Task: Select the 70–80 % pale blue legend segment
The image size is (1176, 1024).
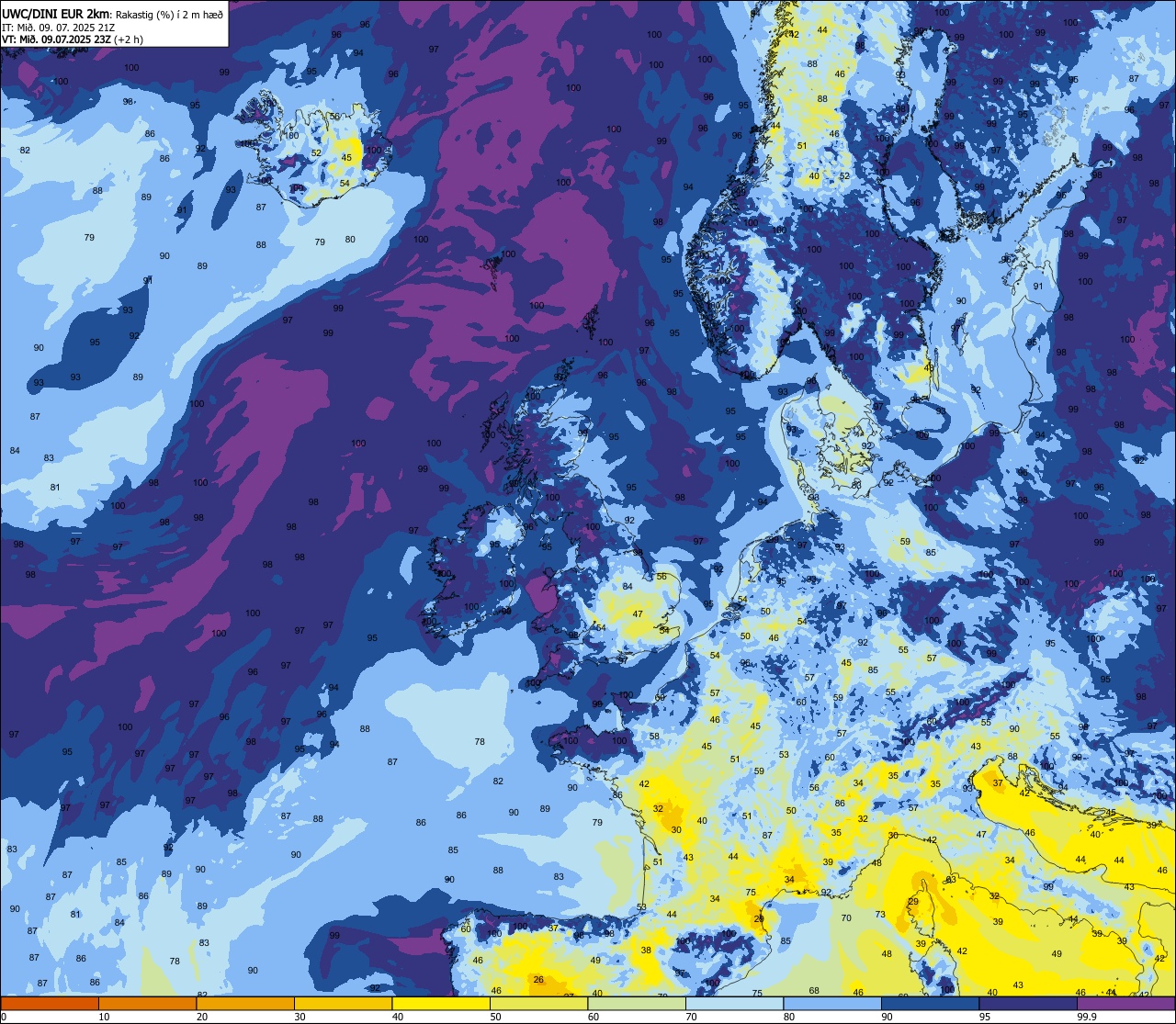Action: pyautogui.click(x=734, y=1004)
